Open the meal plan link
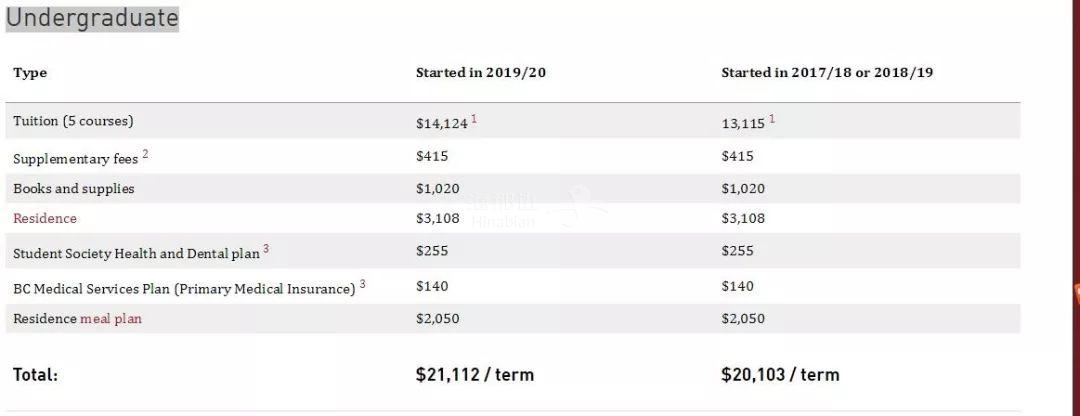 [111, 319]
